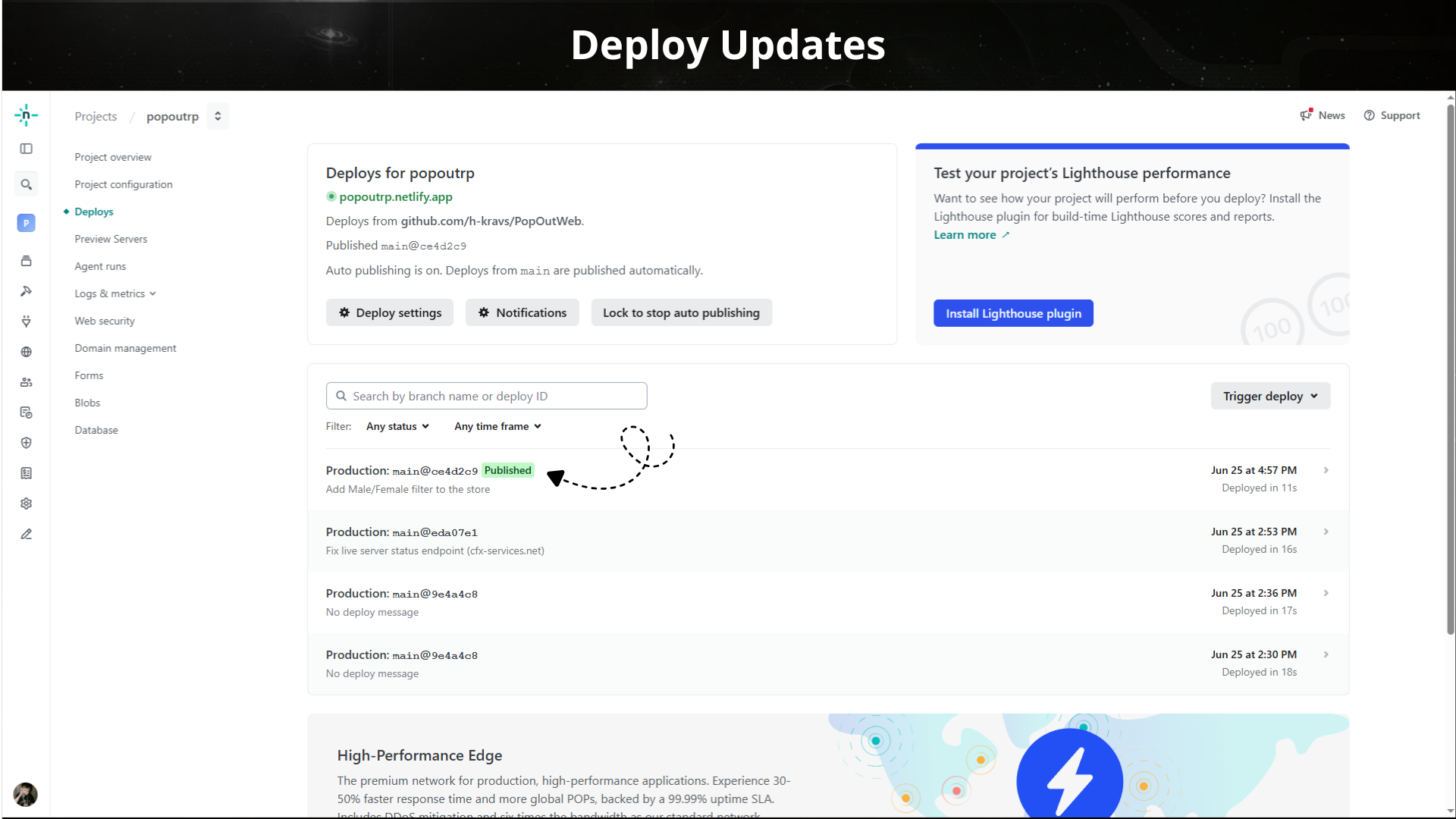Open the security shield icon
Image resolution: width=1456 pixels, height=819 pixels.
point(26,443)
